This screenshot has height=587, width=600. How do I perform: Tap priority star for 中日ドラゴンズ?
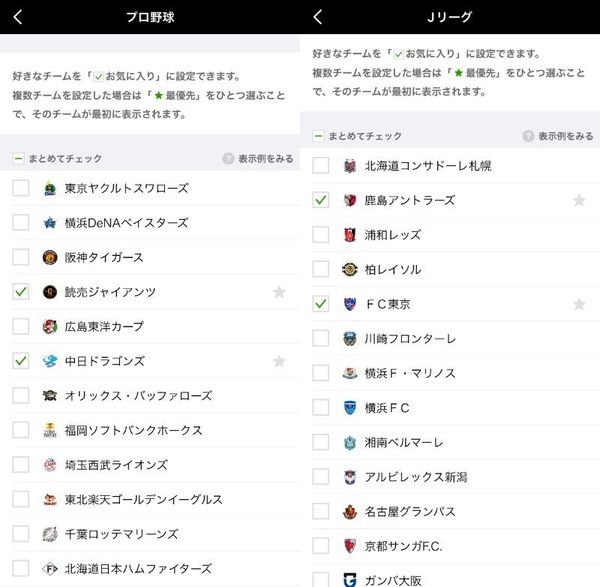279,361
